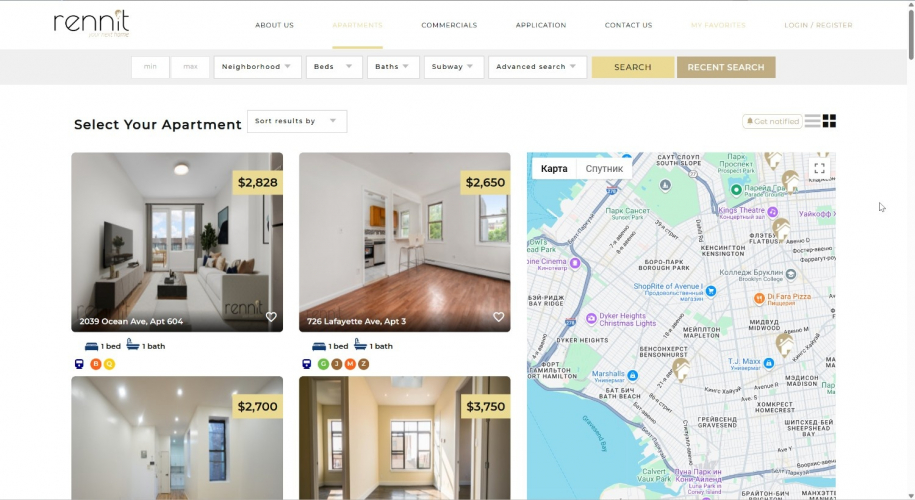Screen dimensions: 915x500
Task: Switch to list view layout icon
Action: [812, 121]
